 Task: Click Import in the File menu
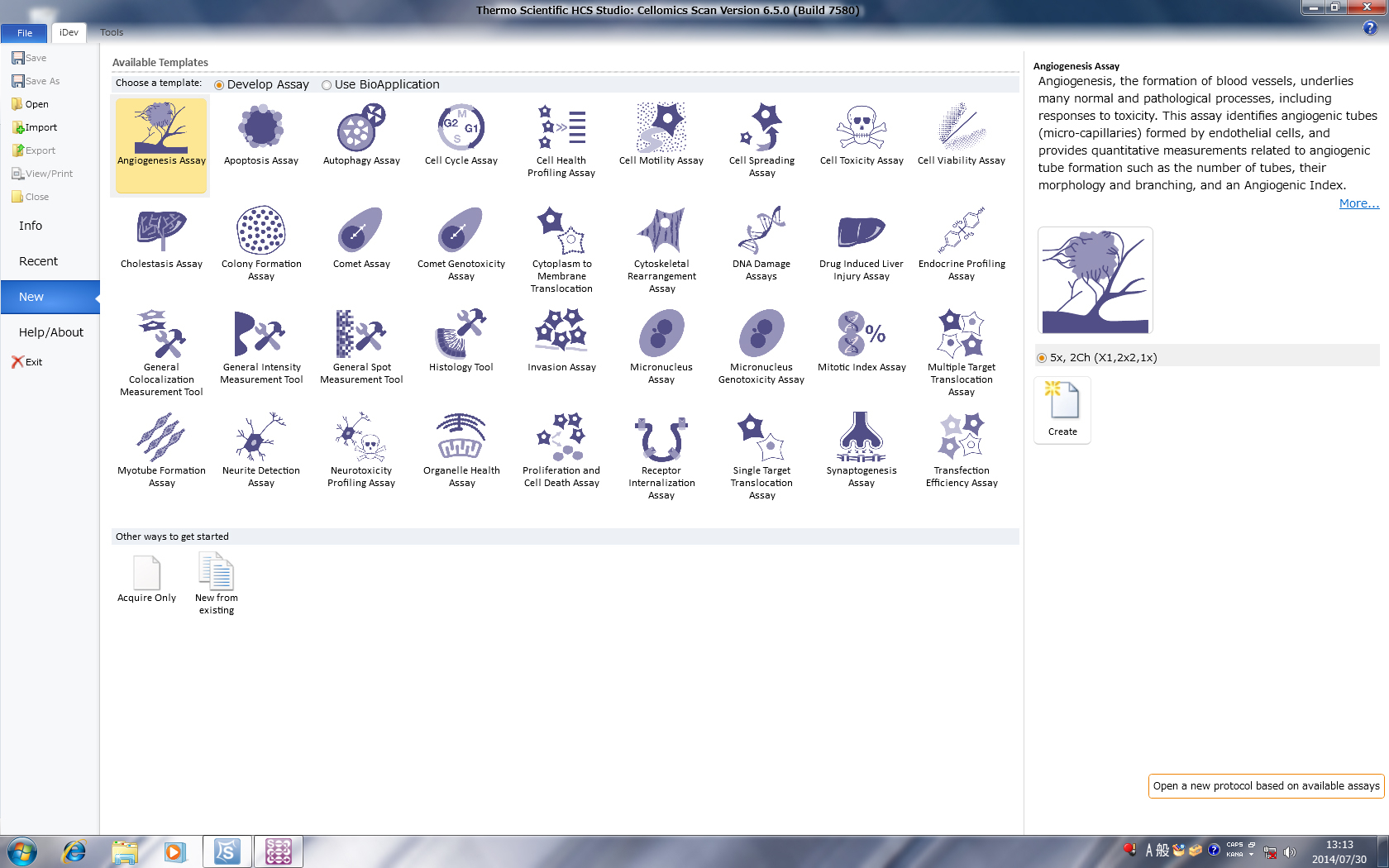(x=35, y=127)
